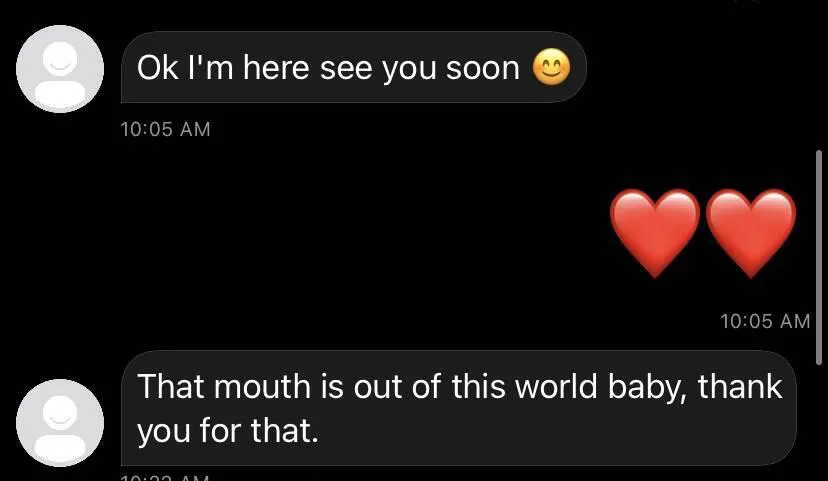This screenshot has height=481, width=828.
Task: Click the text "you for that."
Action: pyautogui.click(x=228, y=431)
